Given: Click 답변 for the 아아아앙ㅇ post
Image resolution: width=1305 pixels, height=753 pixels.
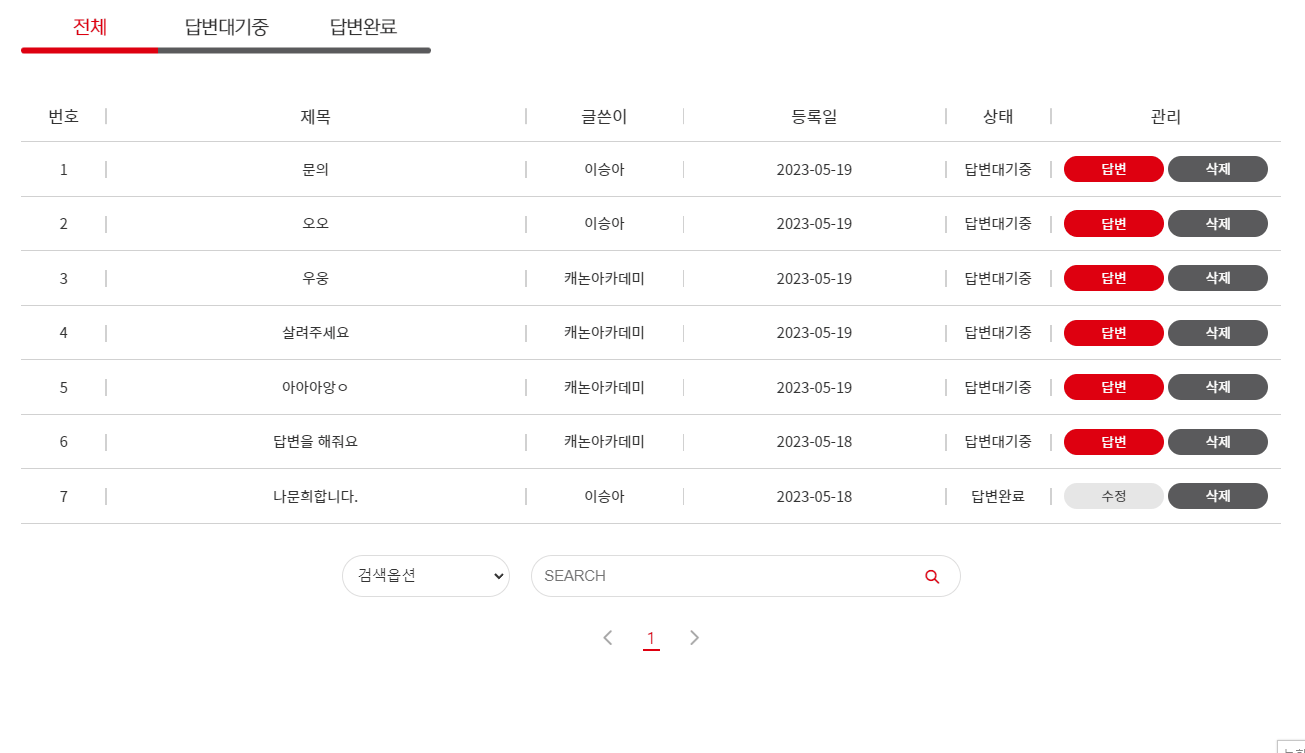Looking at the screenshot, I should pyautogui.click(x=1113, y=386).
